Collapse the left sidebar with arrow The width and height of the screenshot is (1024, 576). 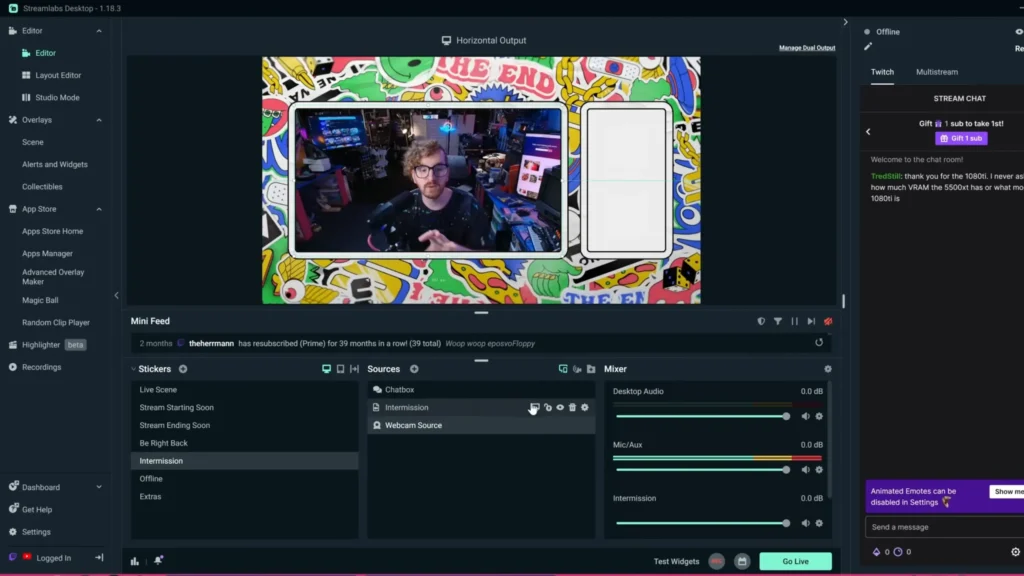pyautogui.click(x=116, y=295)
